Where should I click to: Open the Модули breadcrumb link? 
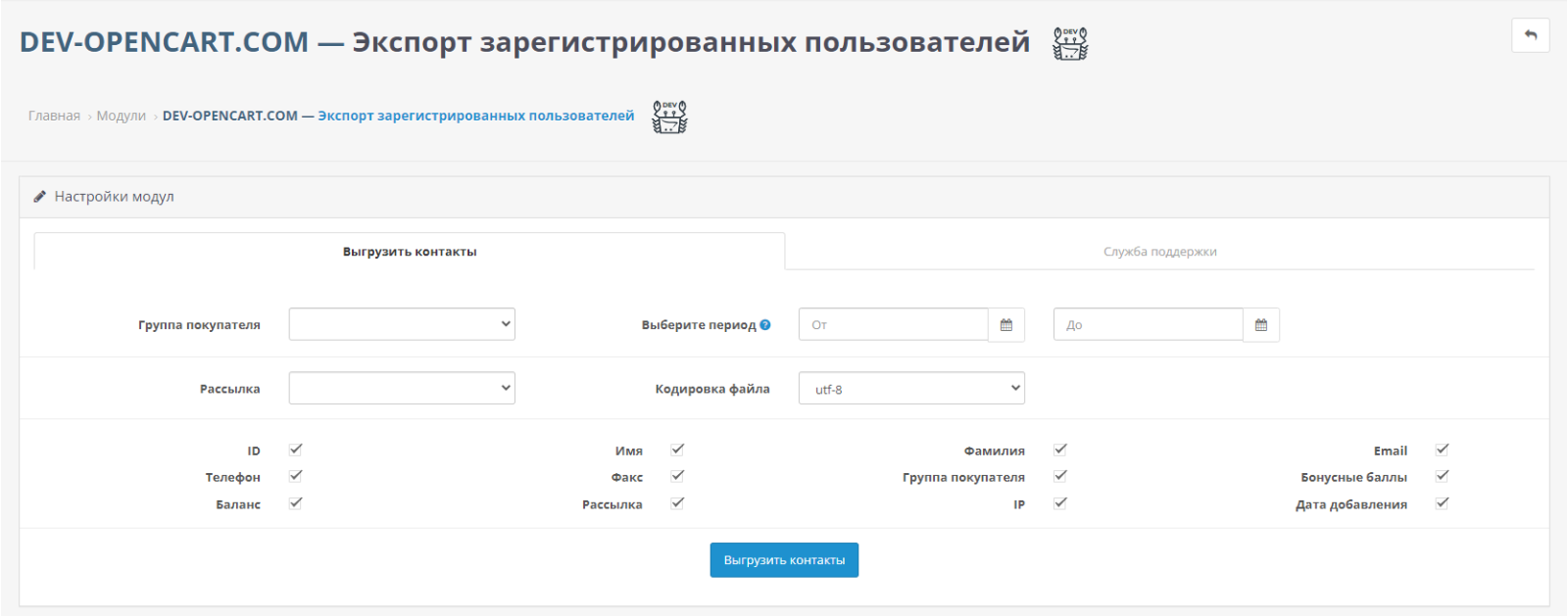[x=122, y=116]
